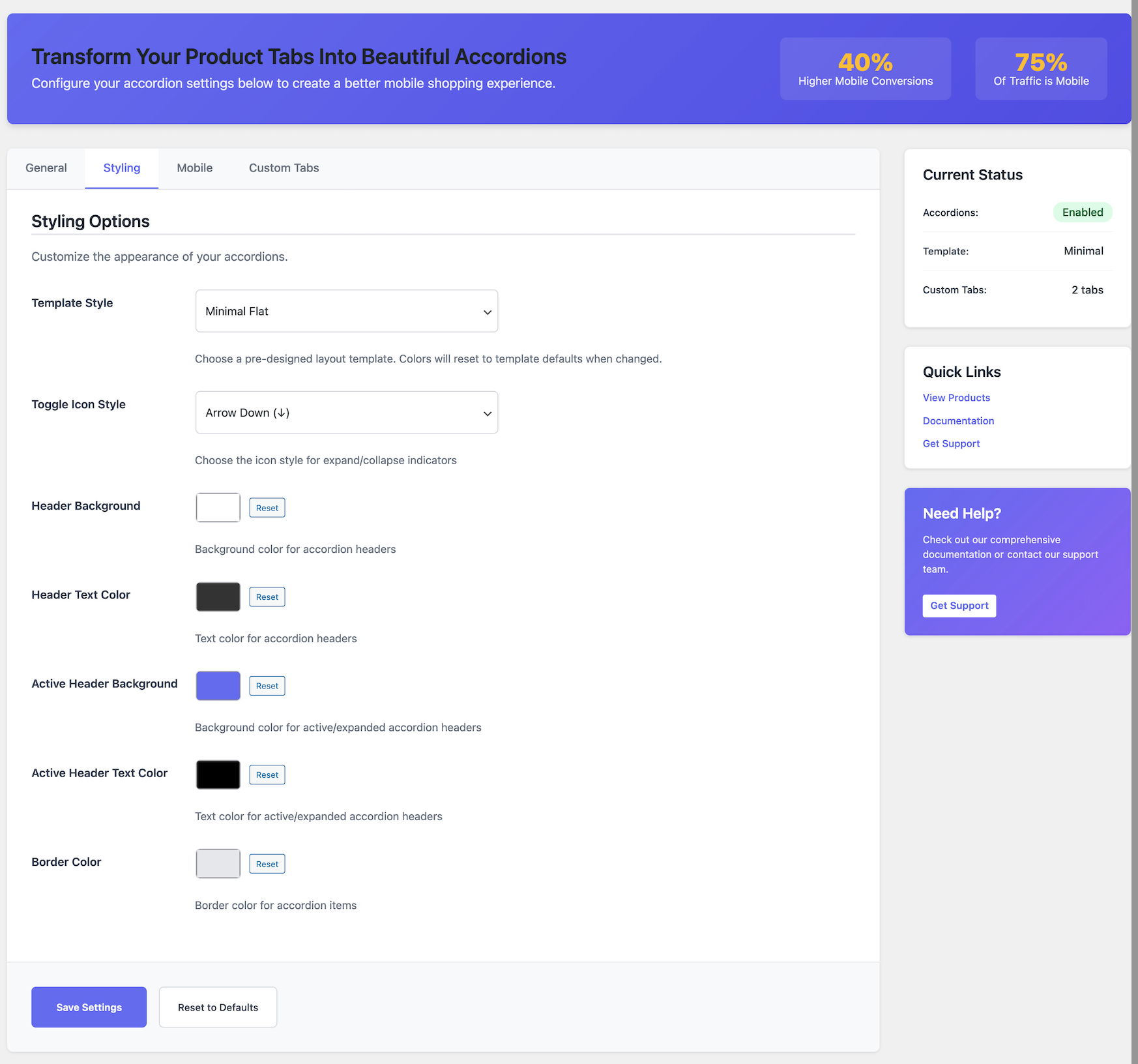Click the '2 tabs' Custom Tabs value
This screenshot has width=1138, height=1064.
(1087, 290)
